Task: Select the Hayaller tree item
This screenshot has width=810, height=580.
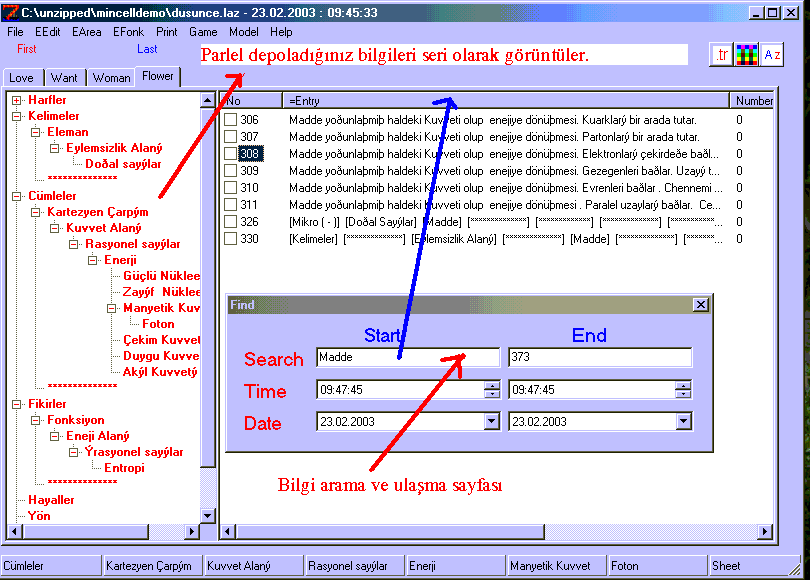Action: pos(51,500)
